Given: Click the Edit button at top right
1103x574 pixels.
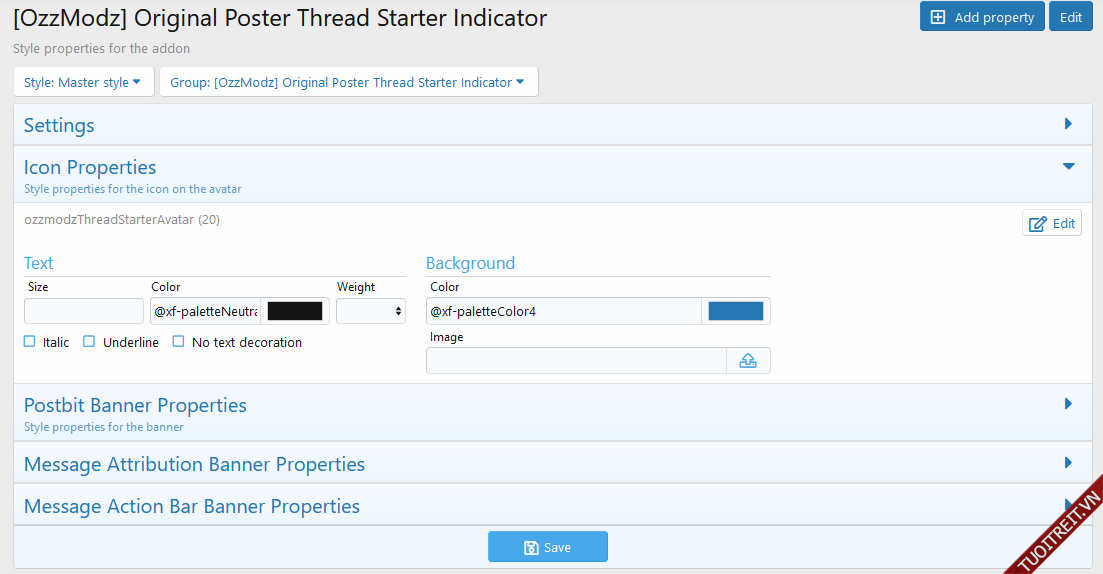Looking at the screenshot, I should [1070, 17].
